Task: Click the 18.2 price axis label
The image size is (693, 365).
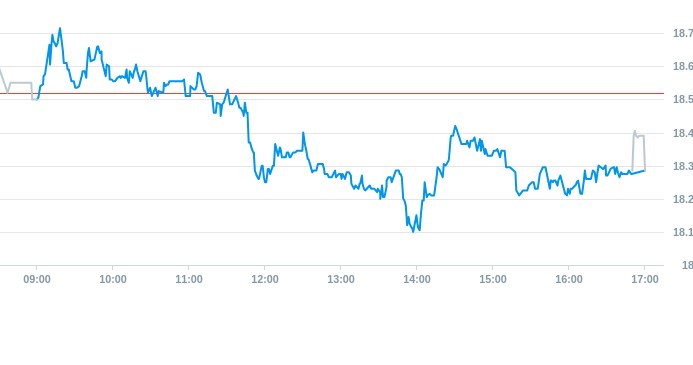Action: (x=683, y=199)
